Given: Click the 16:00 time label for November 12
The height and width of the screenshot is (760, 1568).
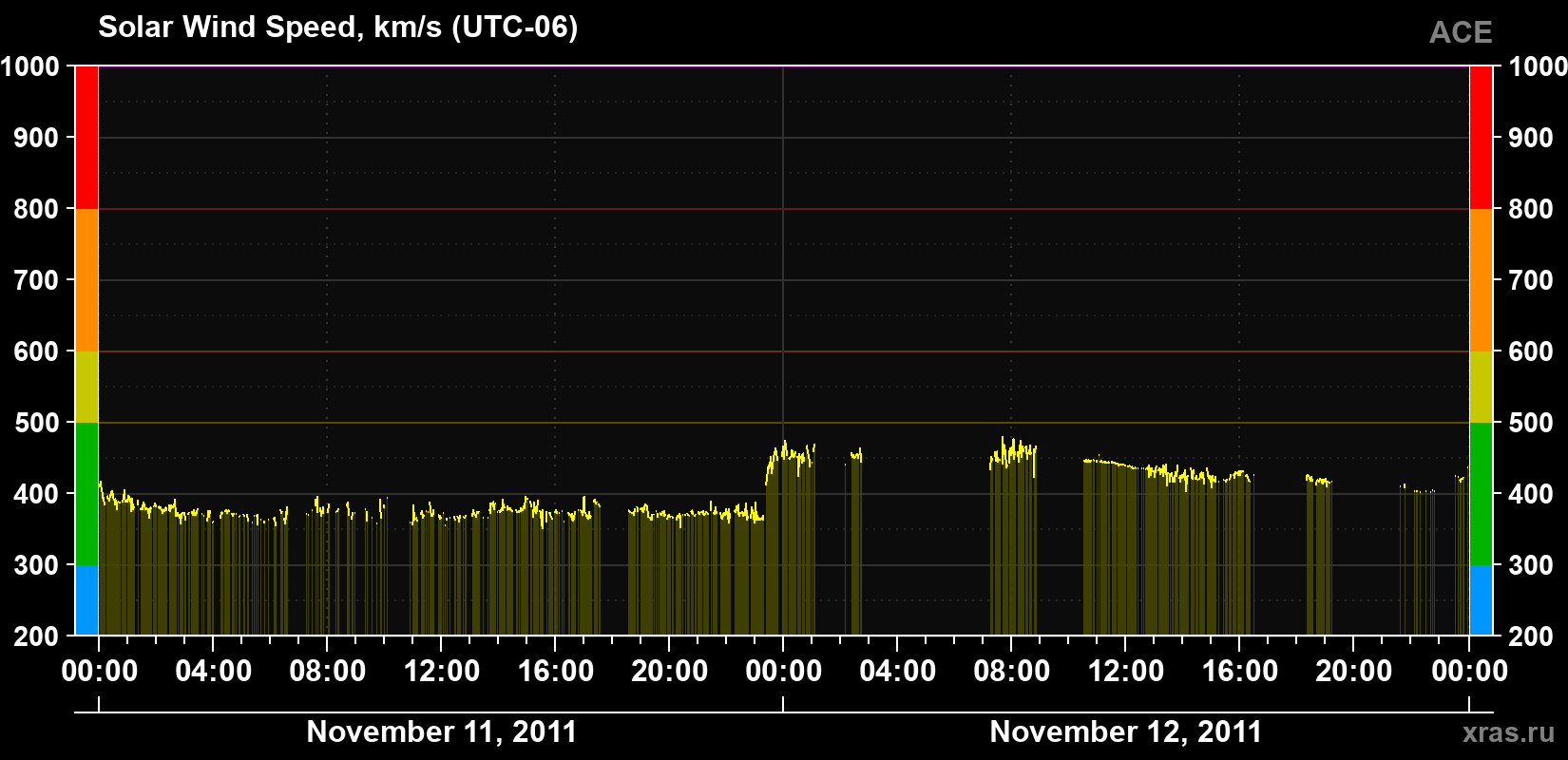Looking at the screenshot, I should 1240,672.
